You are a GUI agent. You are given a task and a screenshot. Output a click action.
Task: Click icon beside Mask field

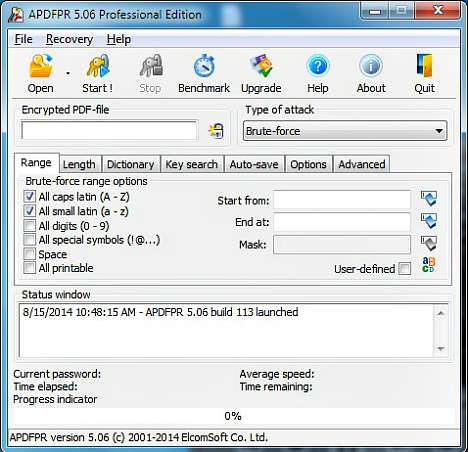coord(429,244)
